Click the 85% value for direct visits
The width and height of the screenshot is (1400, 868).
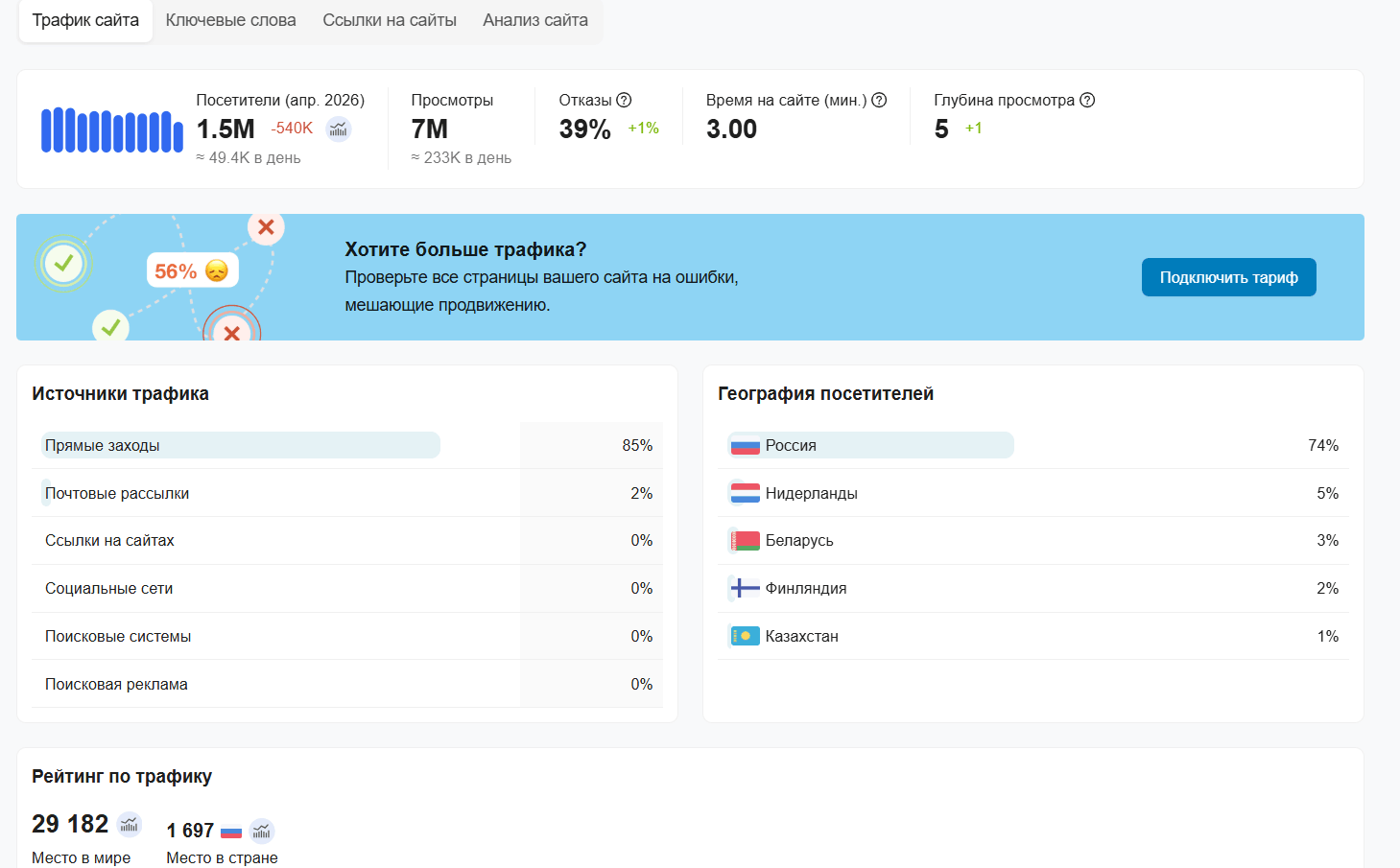(x=637, y=446)
